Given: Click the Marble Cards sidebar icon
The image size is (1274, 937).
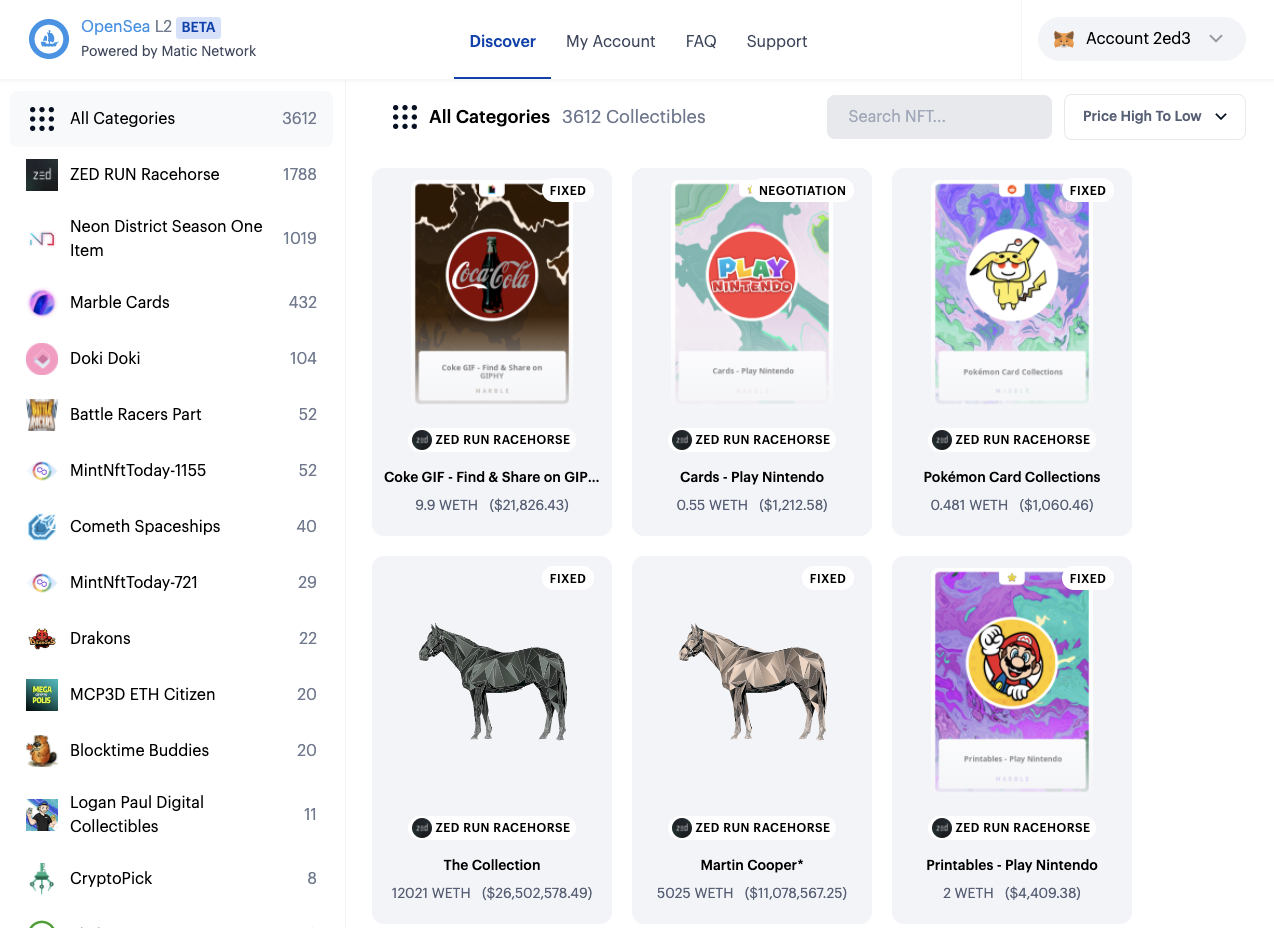Looking at the screenshot, I should point(42,302).
